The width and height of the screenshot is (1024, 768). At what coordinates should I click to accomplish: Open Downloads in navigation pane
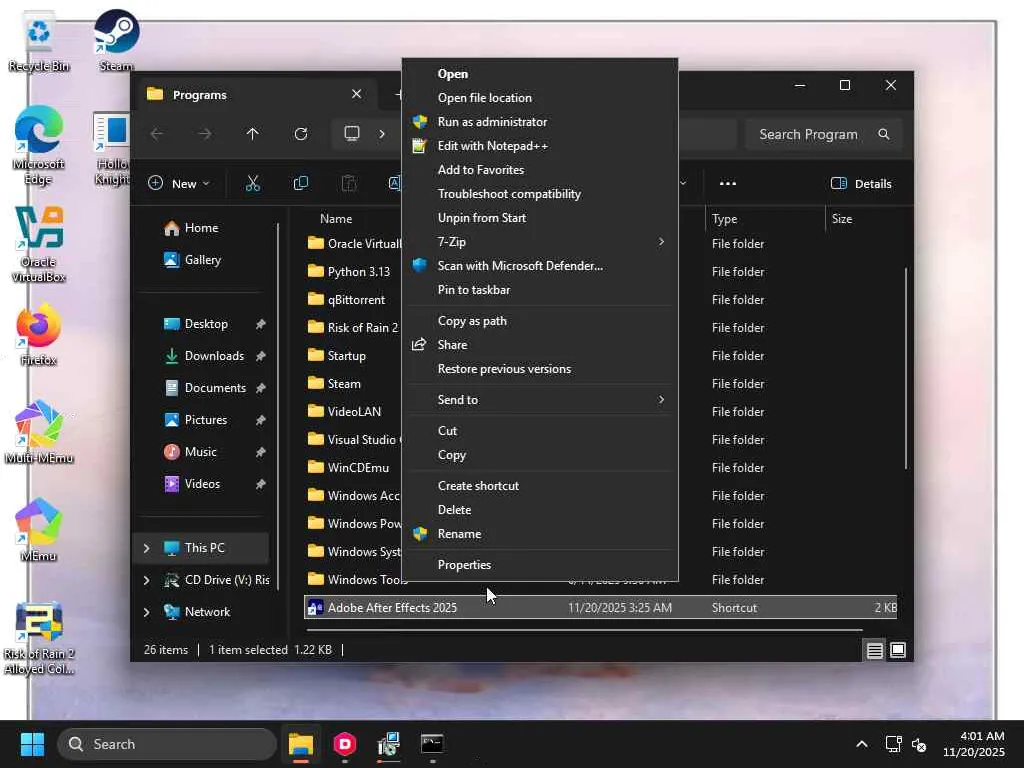pyautogui.click(x=214, y=356)
